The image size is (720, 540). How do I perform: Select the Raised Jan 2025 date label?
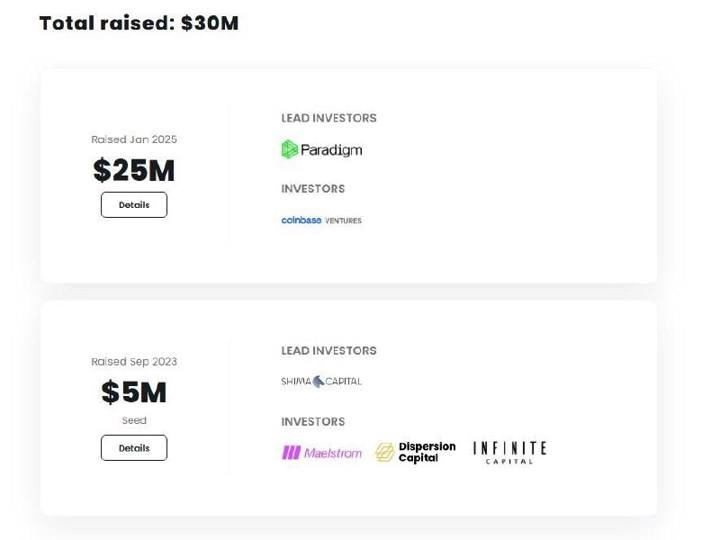[134, 140]
